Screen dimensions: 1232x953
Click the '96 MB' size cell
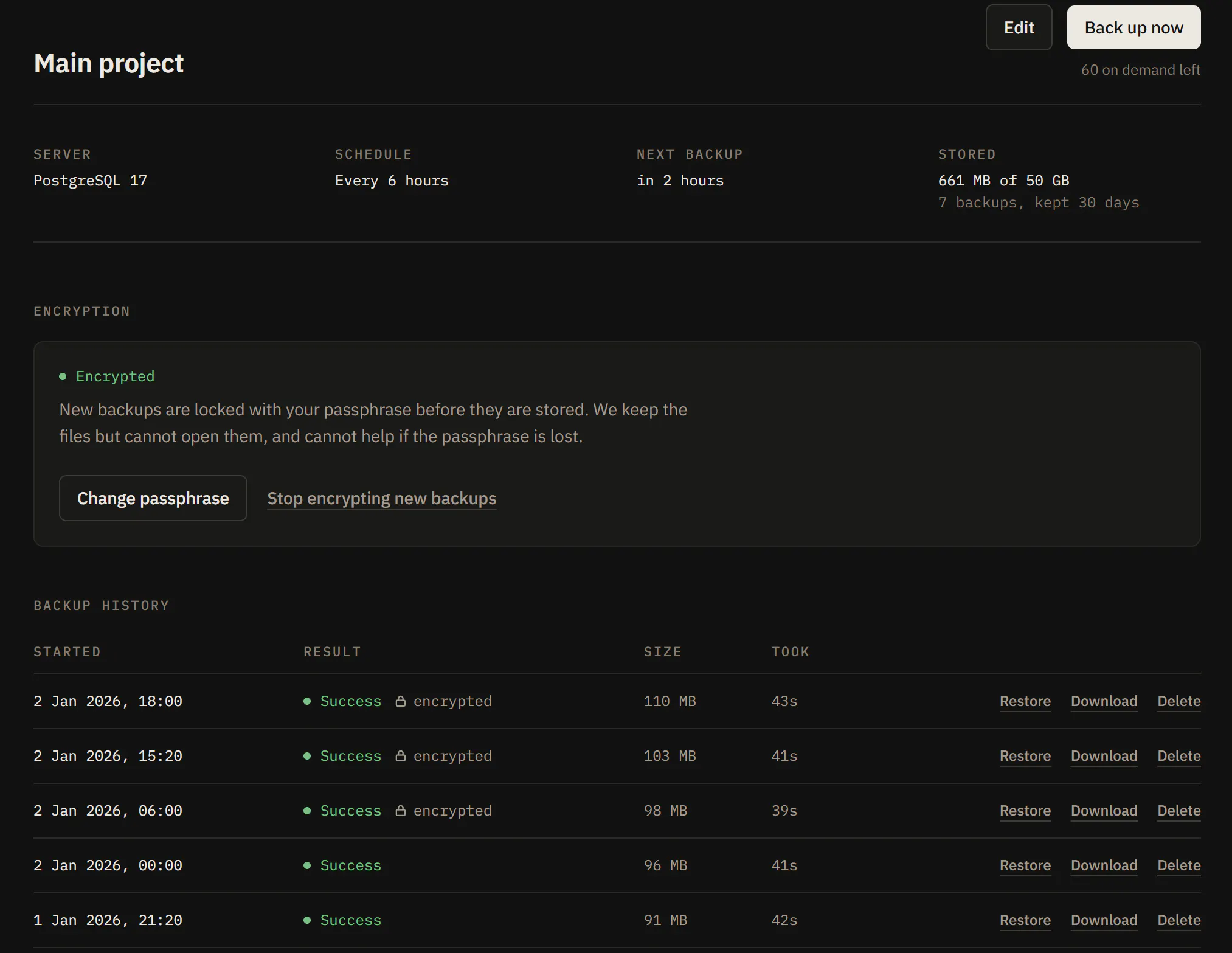[x=665, y=865]
